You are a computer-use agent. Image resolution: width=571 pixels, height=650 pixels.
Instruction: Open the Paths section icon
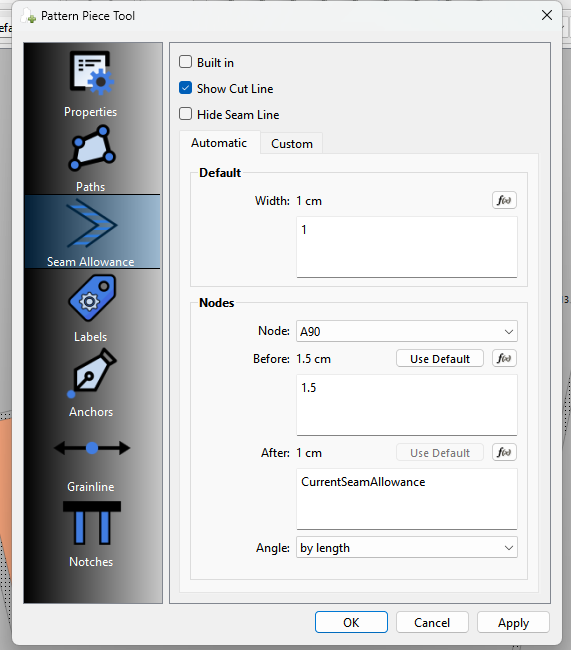[92, 148]
